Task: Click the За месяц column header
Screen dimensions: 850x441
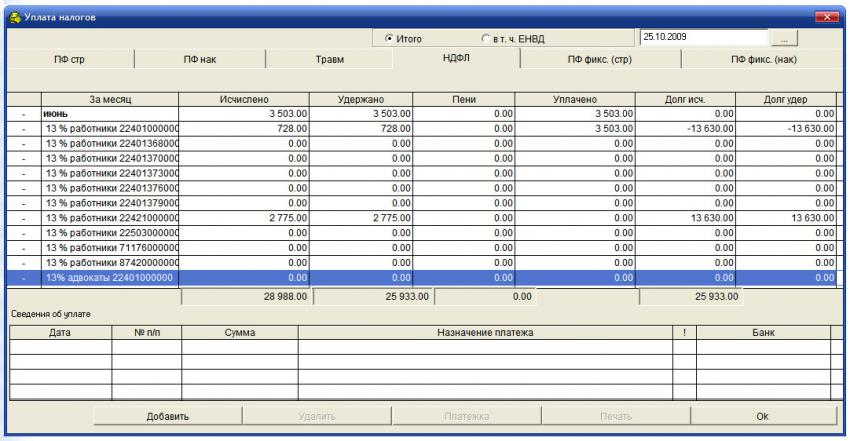Action: 108,100
